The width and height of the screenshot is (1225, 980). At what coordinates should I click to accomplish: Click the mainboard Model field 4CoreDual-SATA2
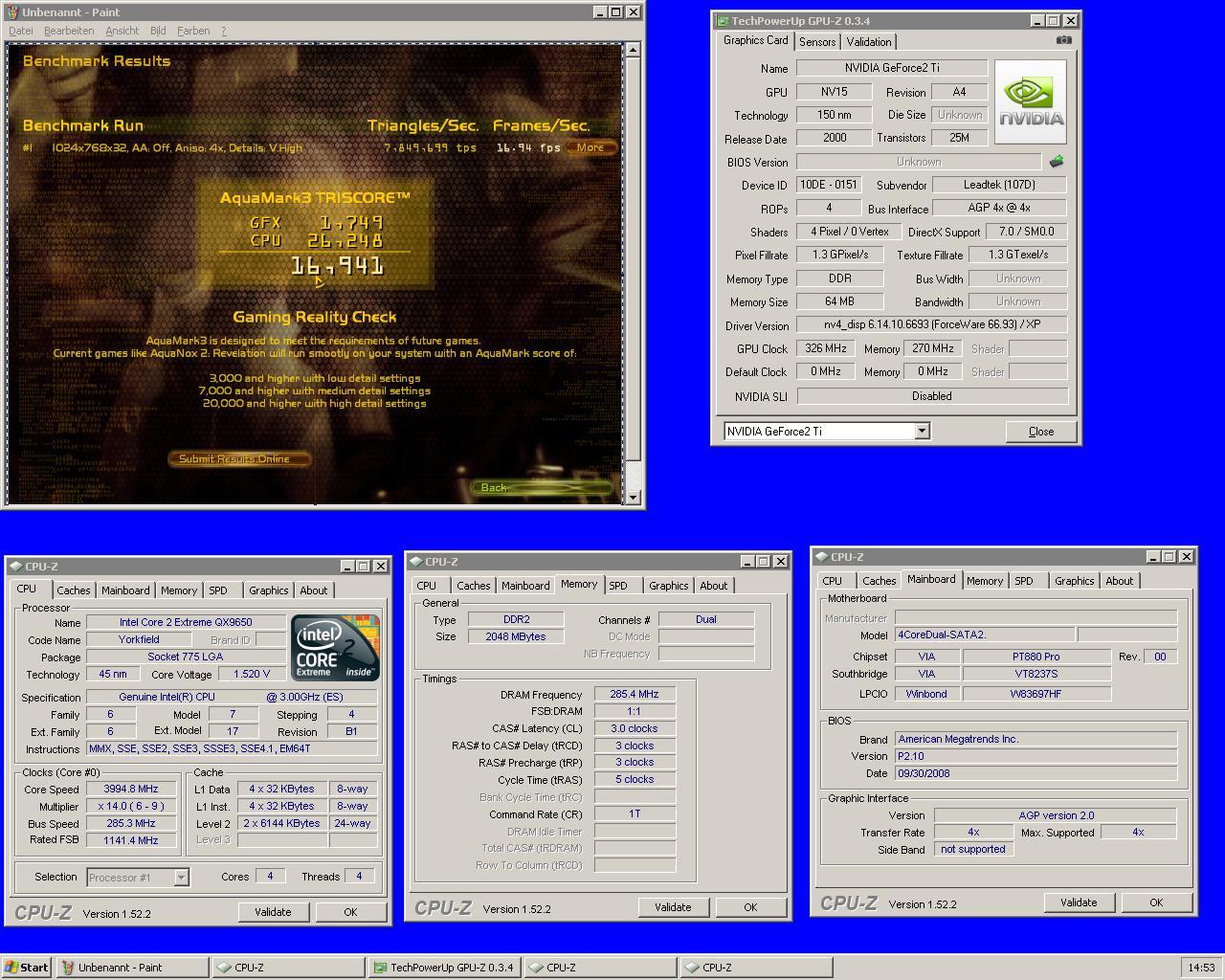[x=984, y=635]
